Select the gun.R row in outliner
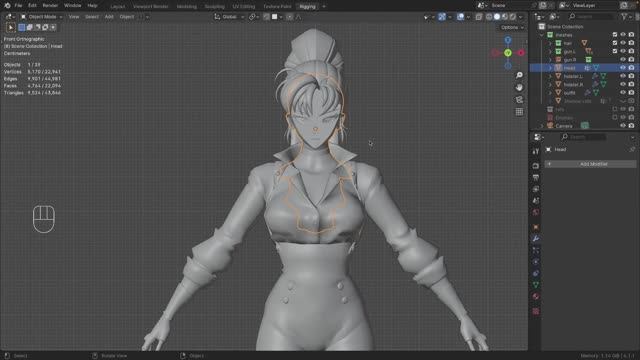The image size is (640, 360). [570, 60]
